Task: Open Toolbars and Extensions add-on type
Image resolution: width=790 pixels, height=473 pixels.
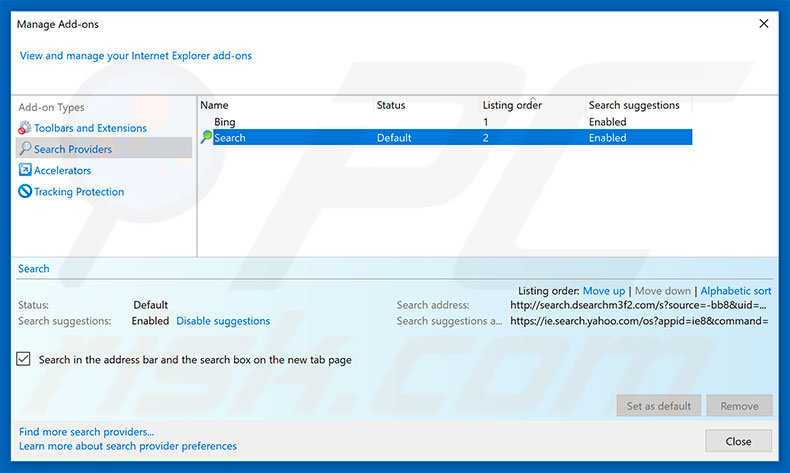Action: pos(90,128)
